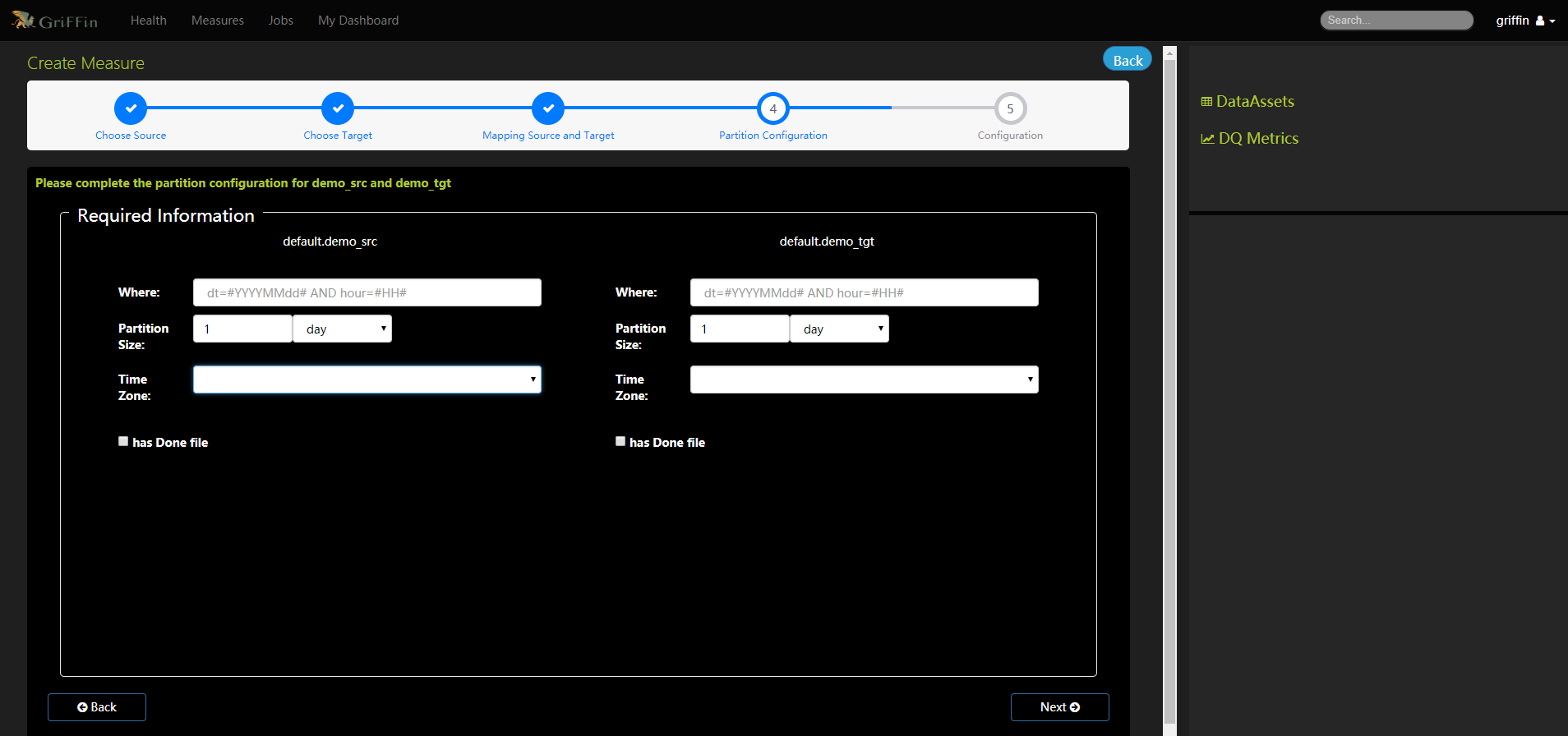
Task: Click the Create Measure title
Action: (x=85, y=63)
